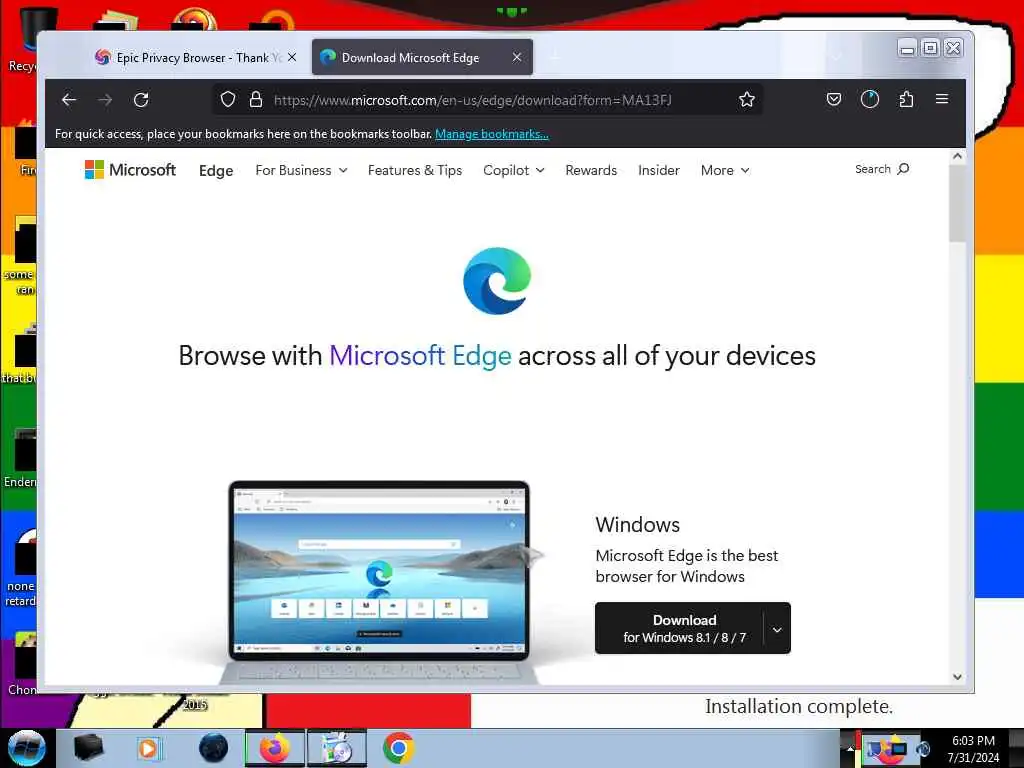The width and height of the screenshot is (1024, 768).
Task: Open the Firefox account profile icon
Action: point(869,99)
